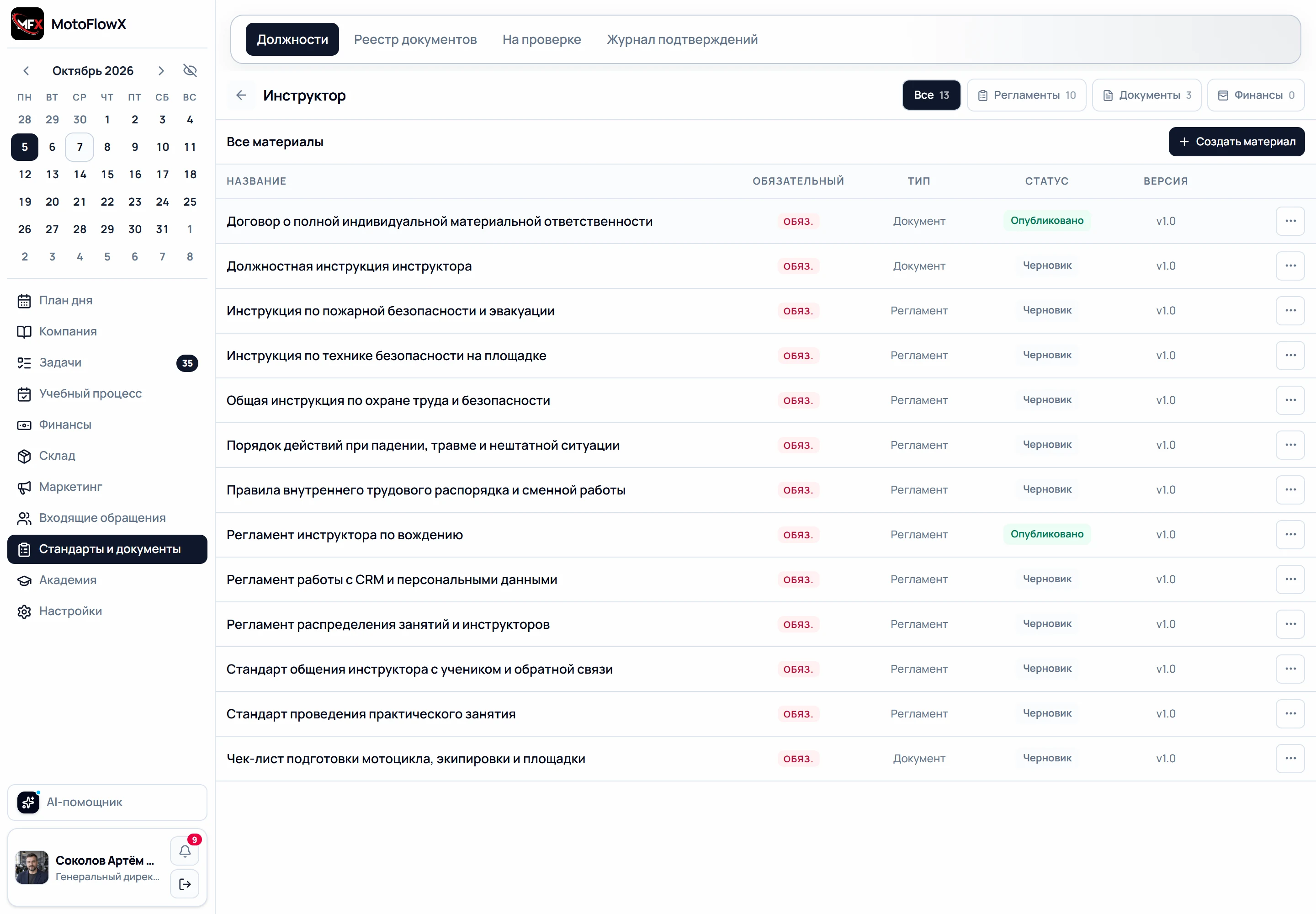Image resolution: width=1316 pixels, height=914 pixels.
Task: Open Общая инструкция по охране труда row
Action: tap(765, 400)
